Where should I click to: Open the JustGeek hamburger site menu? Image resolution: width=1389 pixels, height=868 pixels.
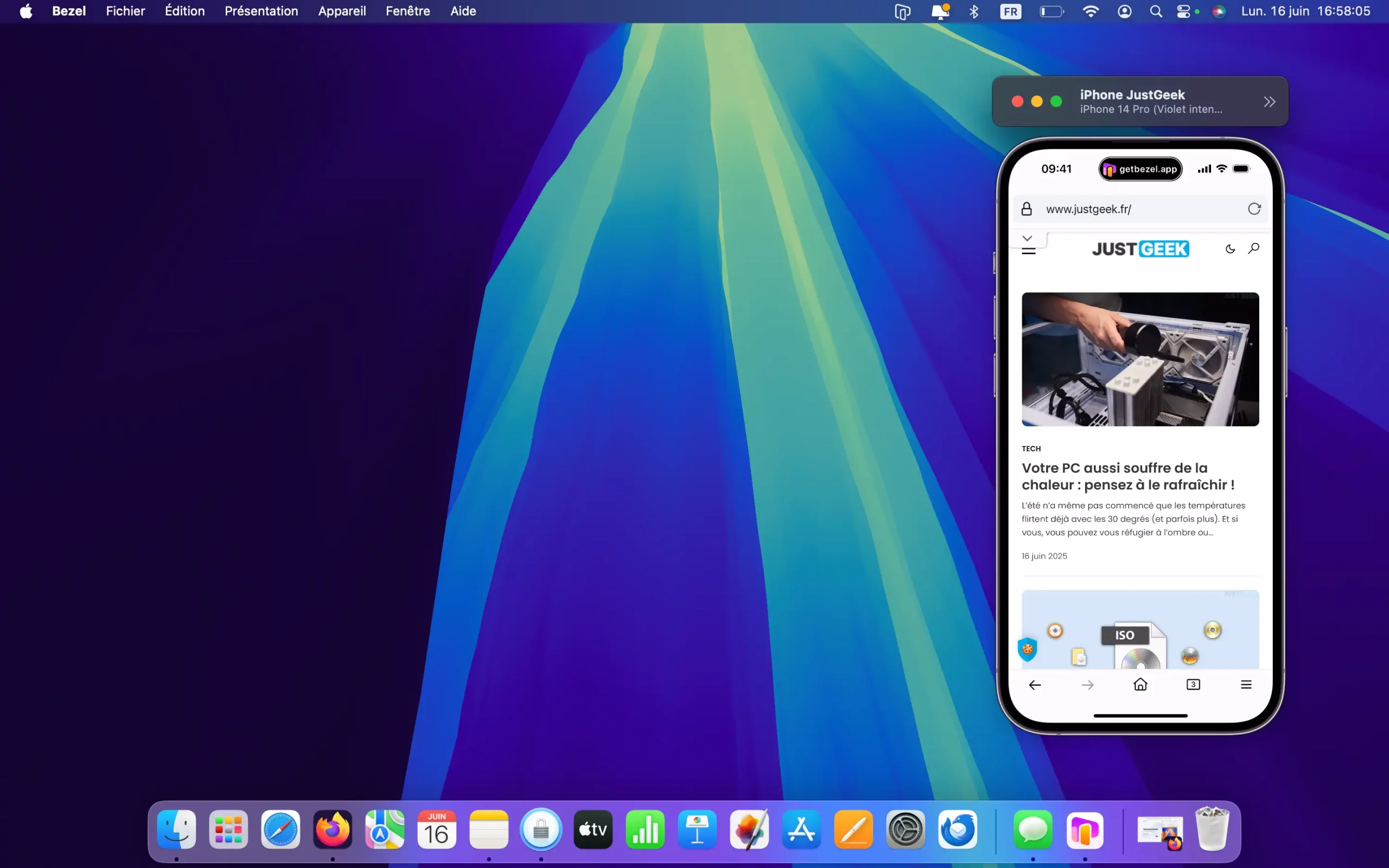click(x=1029, y=251)
